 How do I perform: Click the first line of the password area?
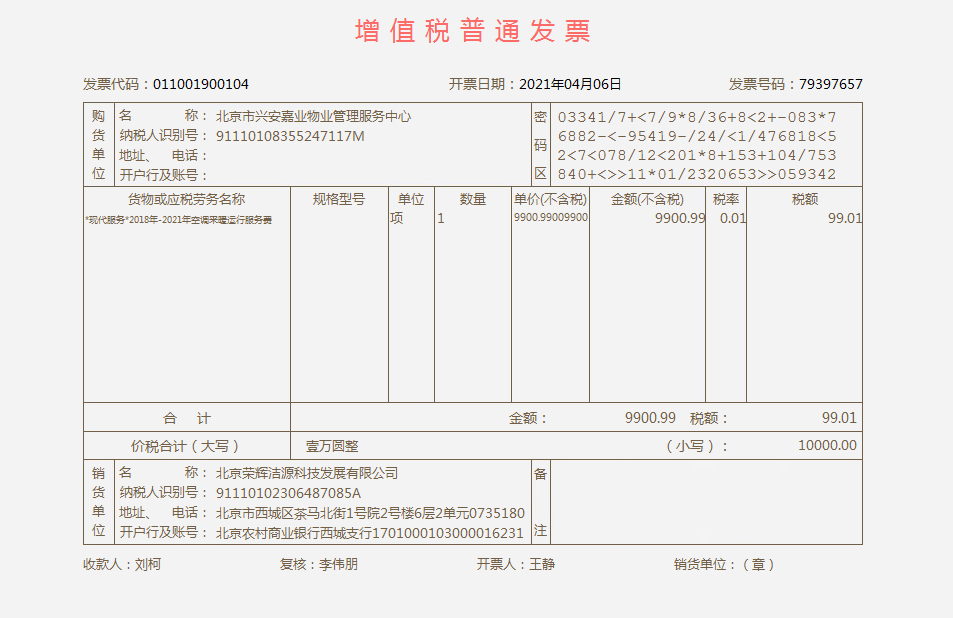coord(696,117)
